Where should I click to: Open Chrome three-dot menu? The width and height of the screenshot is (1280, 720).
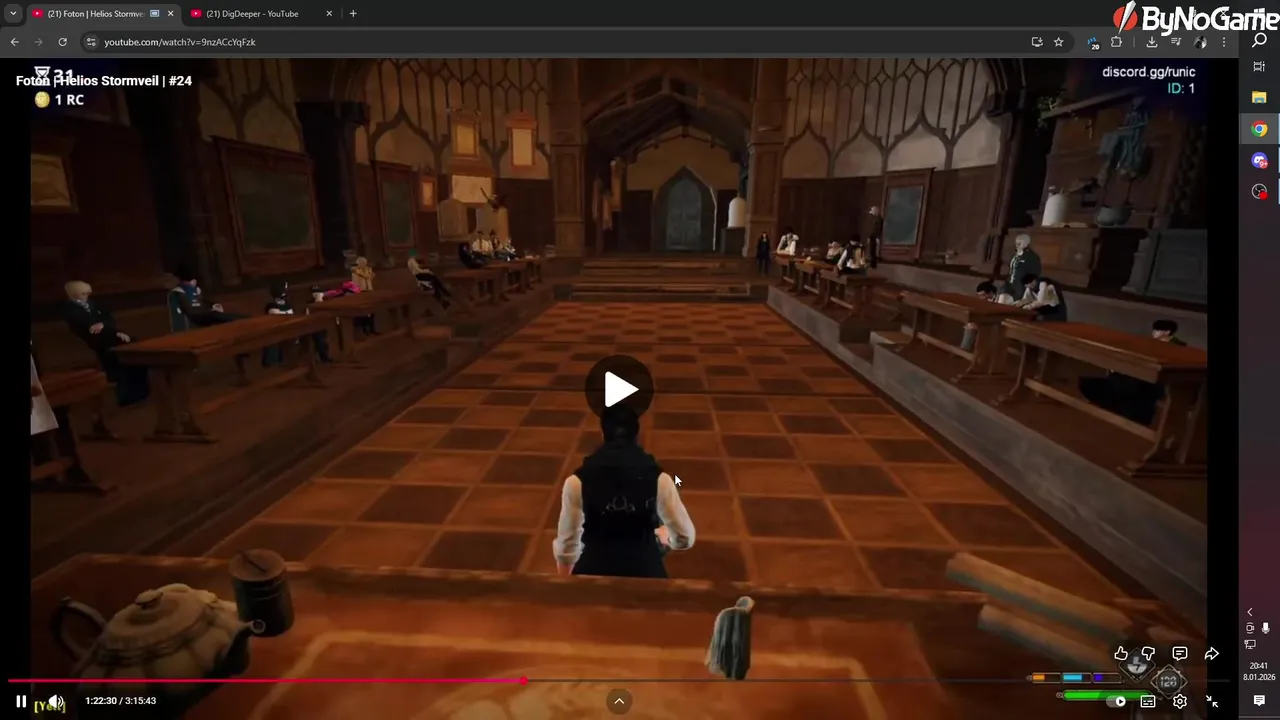(x=1224, y=42)
